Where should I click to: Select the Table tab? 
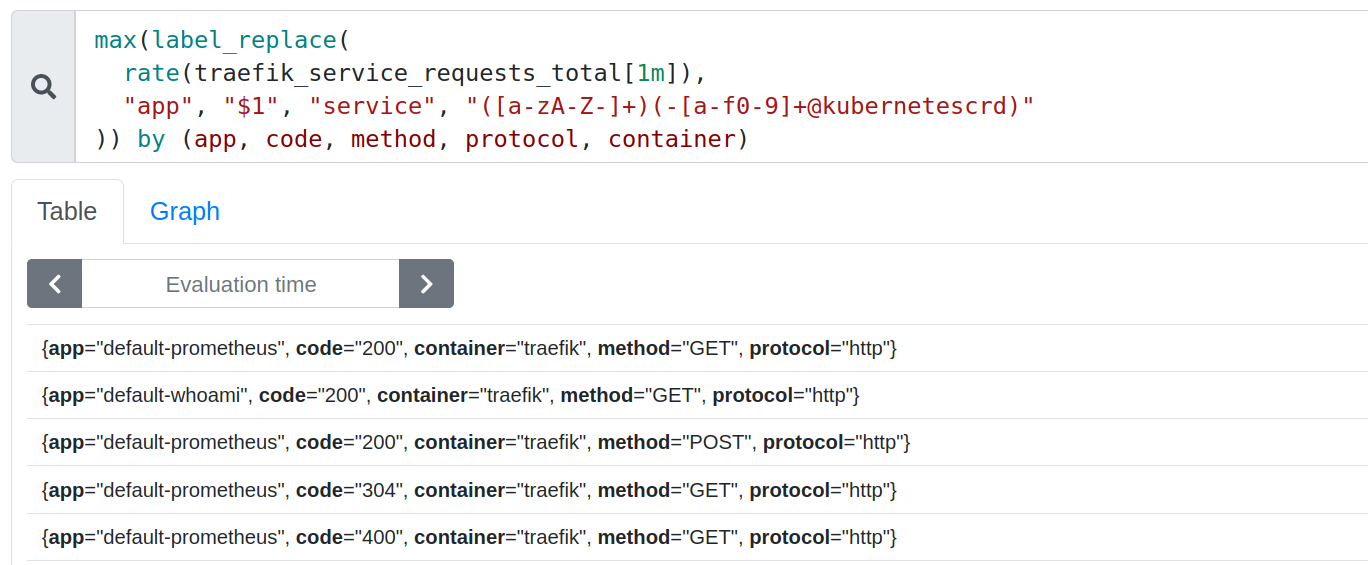(67, 212)
